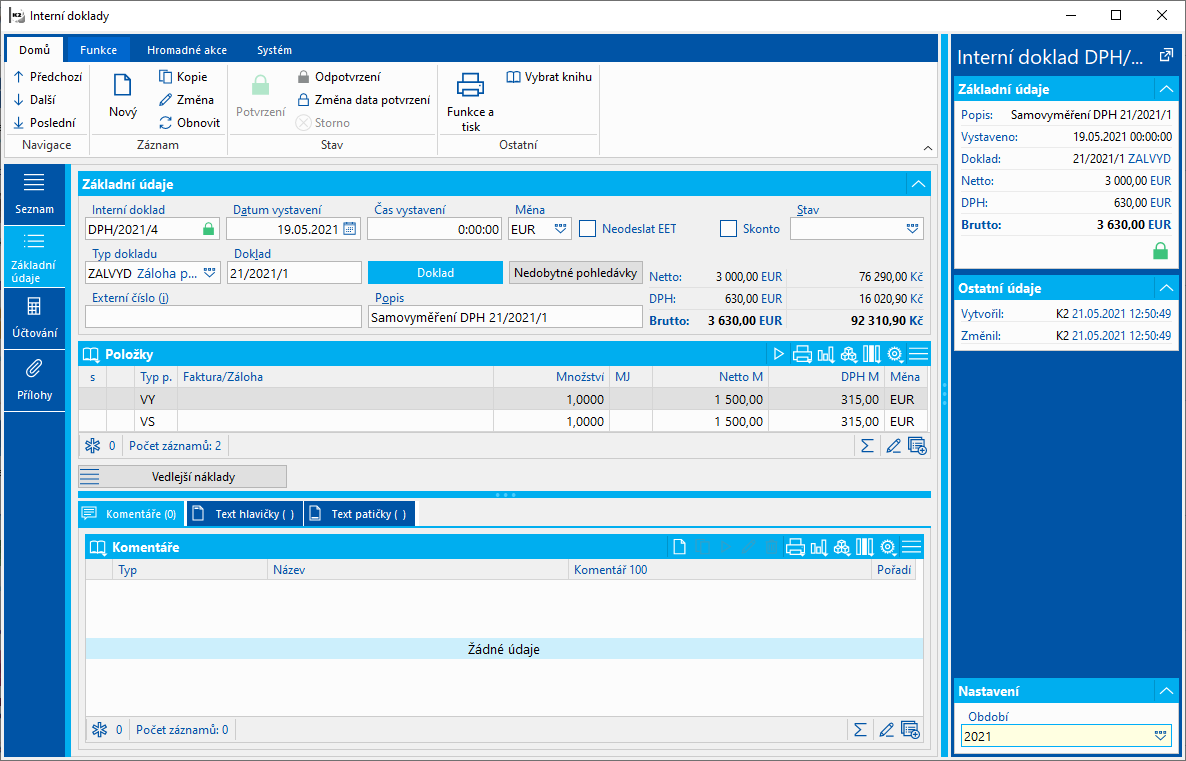Collapse Ostatní údaje section

click(1166, 288)
